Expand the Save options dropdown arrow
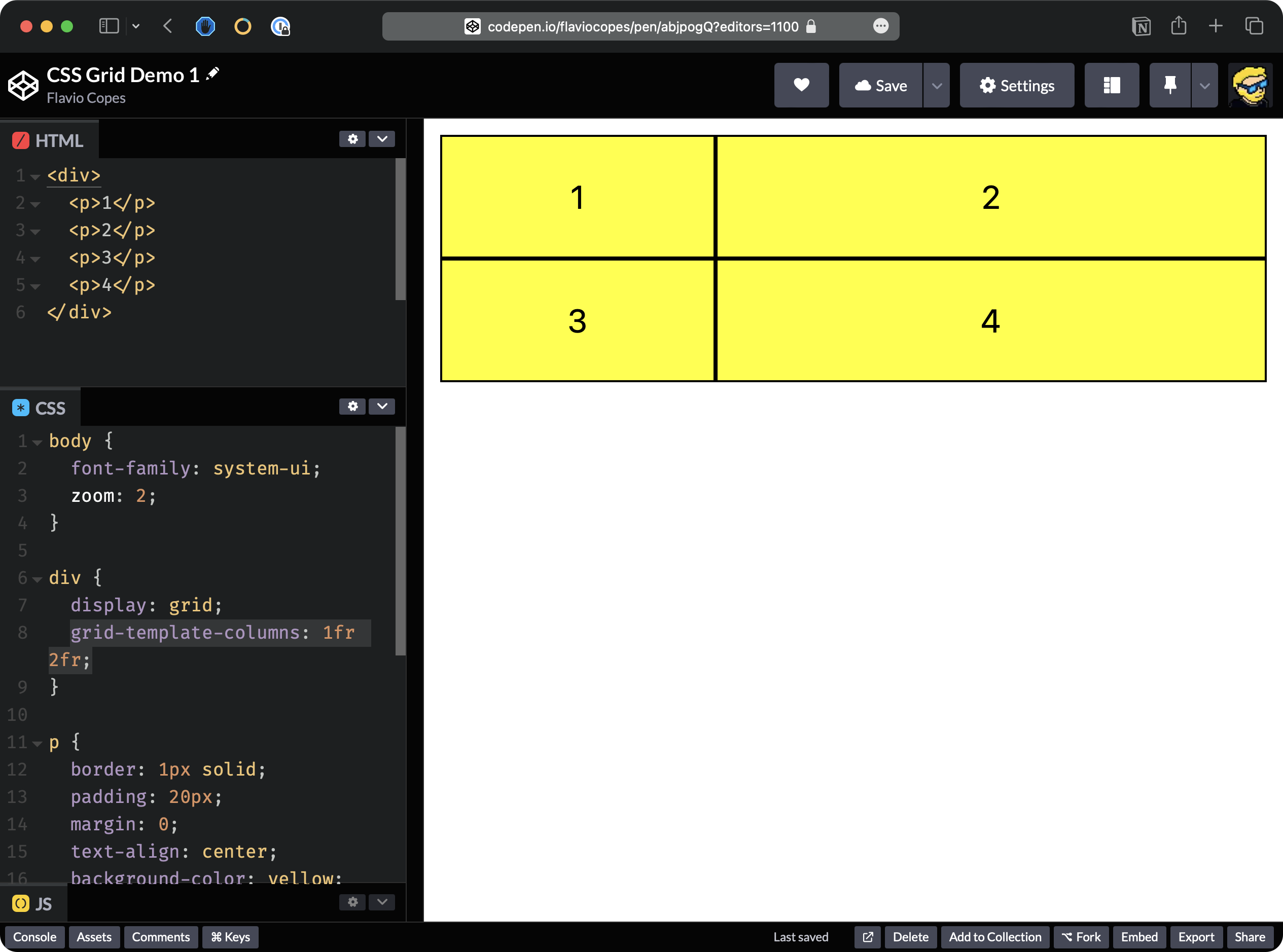The height and width of the screenshot is (952, 1283). tap(937, 85)
